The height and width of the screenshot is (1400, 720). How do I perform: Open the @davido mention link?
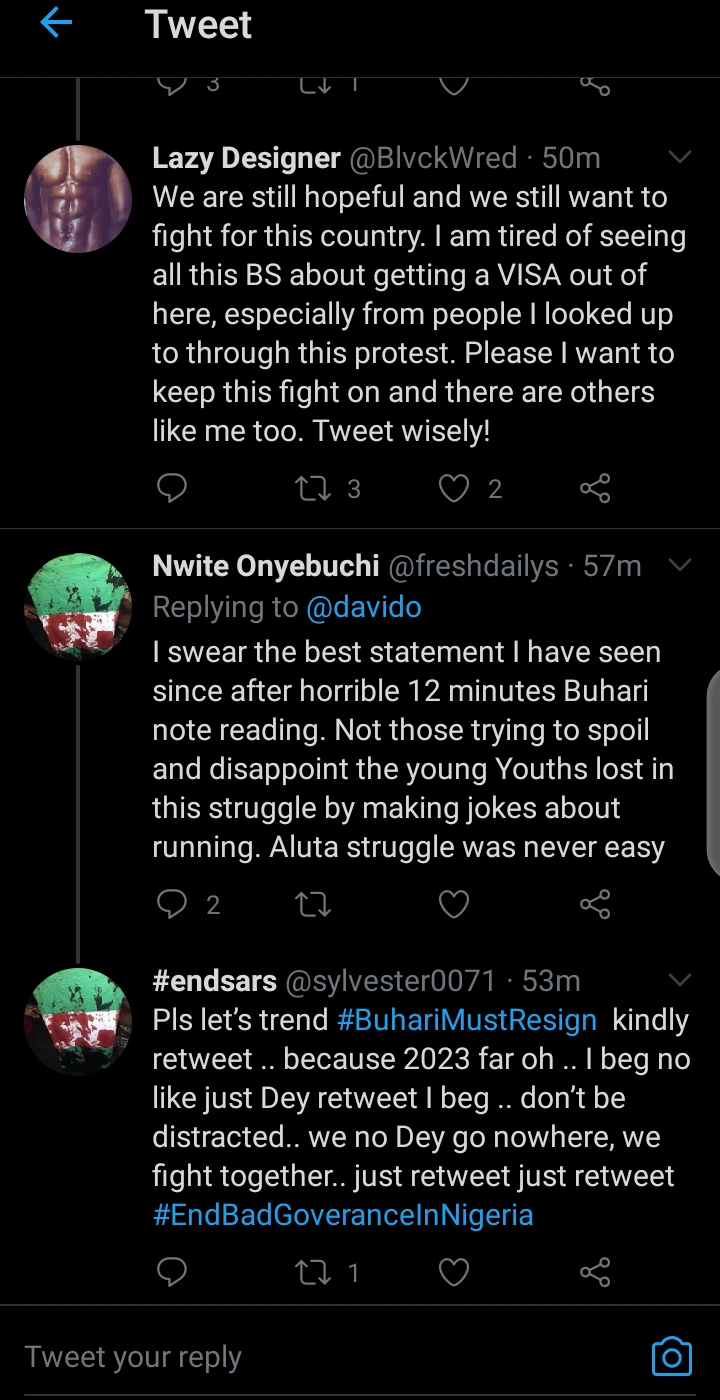click(x=364, y=607)
